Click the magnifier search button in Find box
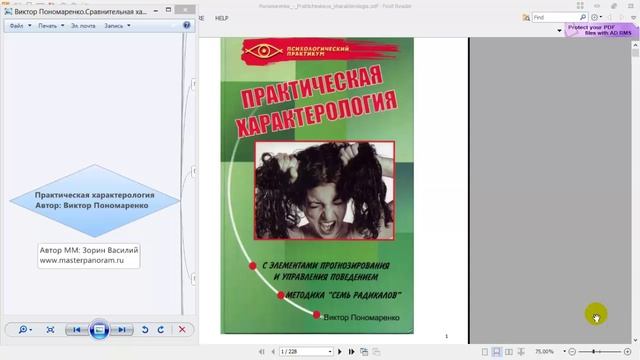Image resolution: width=640 pixels, height=360 pixels. click(583, 17)
